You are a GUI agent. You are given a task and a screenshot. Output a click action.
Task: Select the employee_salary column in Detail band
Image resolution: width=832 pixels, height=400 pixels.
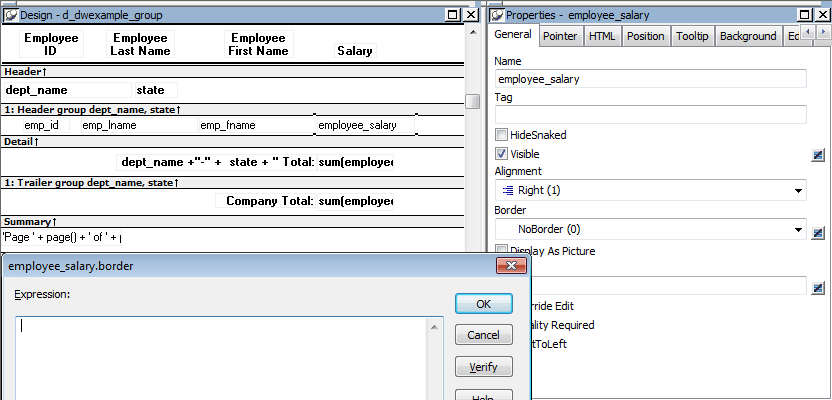tap(356, 125)
